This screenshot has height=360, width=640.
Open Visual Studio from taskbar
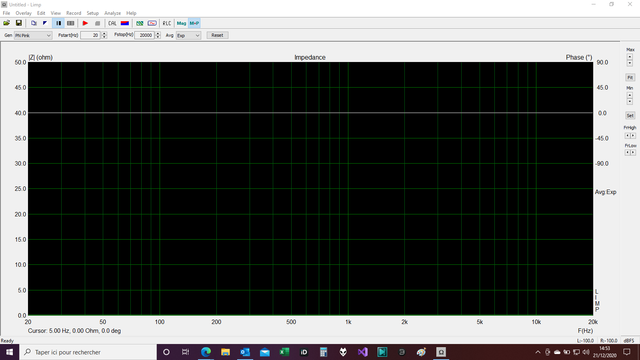362,352
